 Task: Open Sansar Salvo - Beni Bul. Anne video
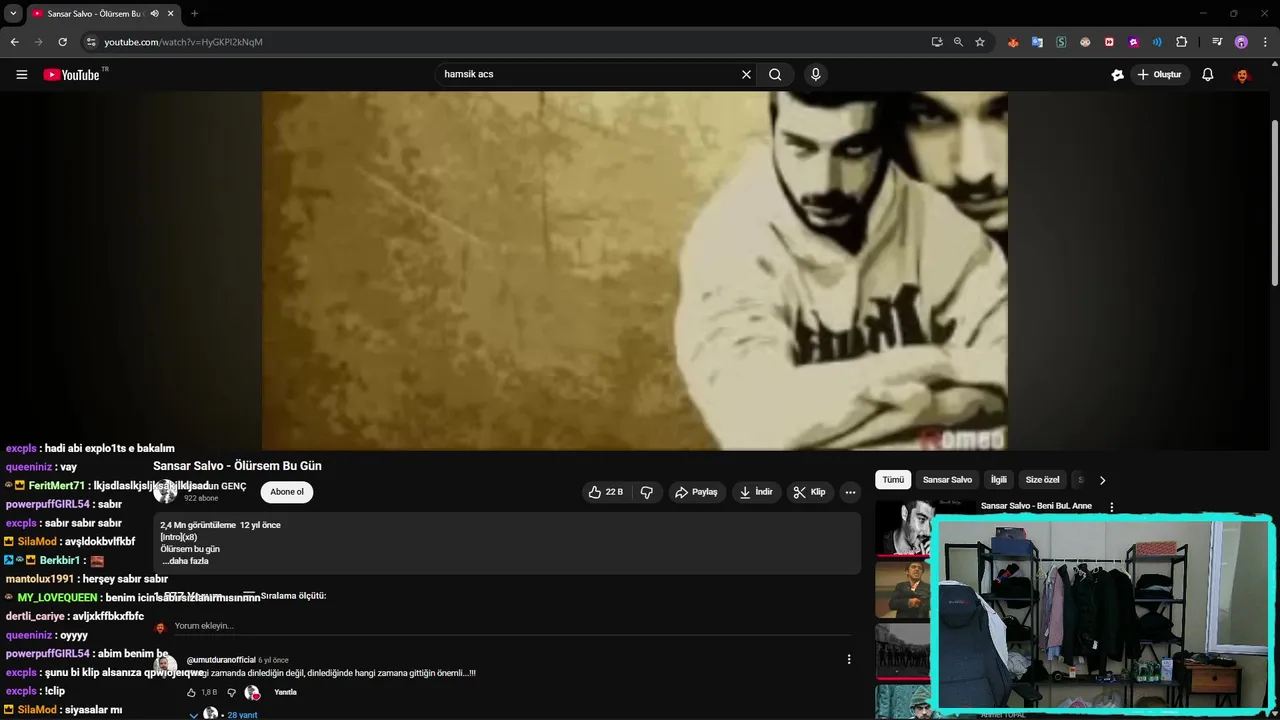coord(1036,506)
